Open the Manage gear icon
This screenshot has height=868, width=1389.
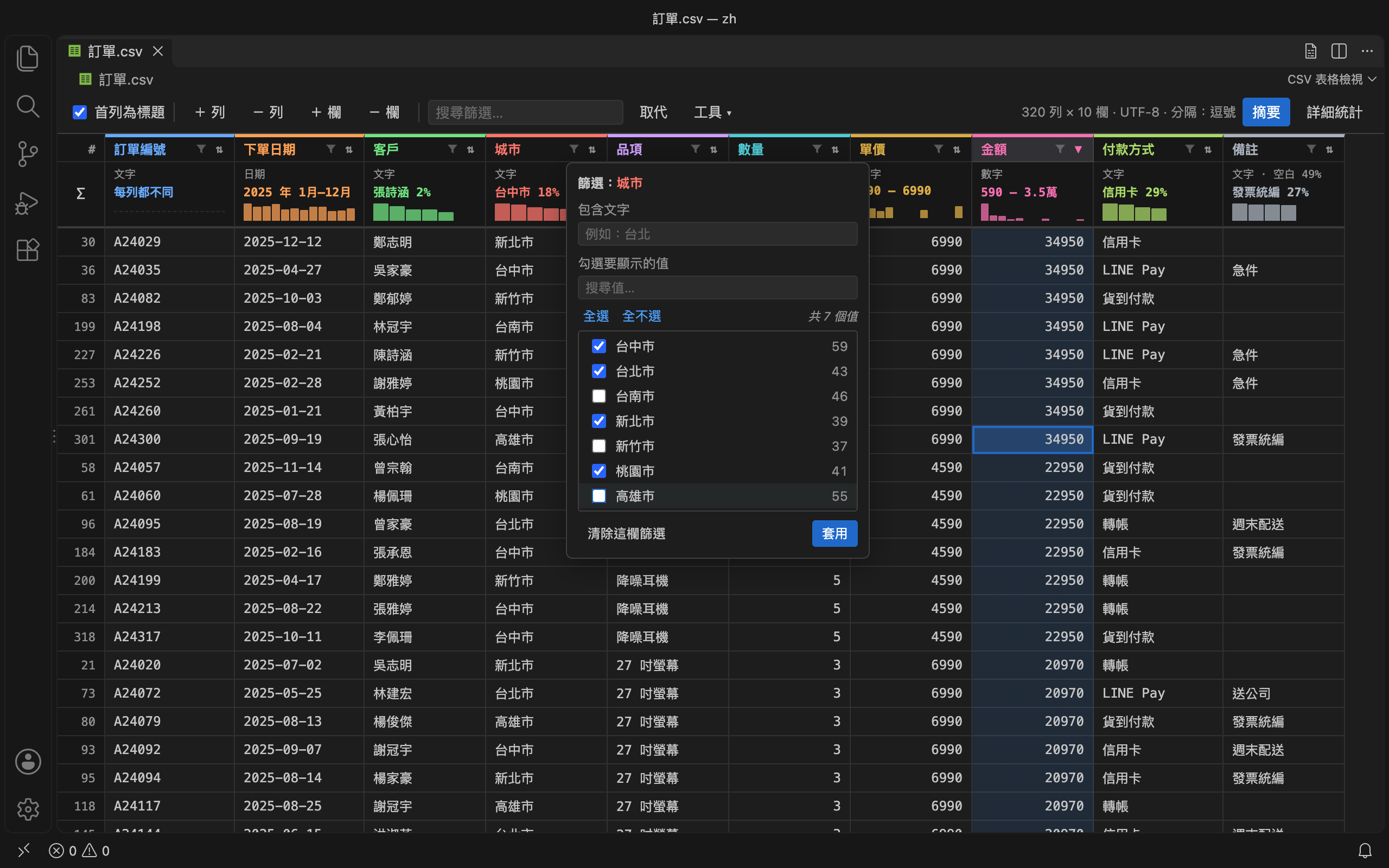[x=28, y=809]
